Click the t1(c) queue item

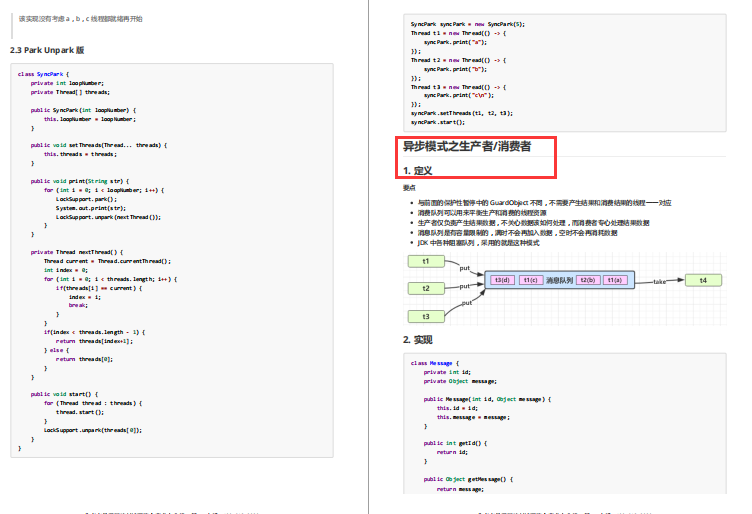(530, 280)
